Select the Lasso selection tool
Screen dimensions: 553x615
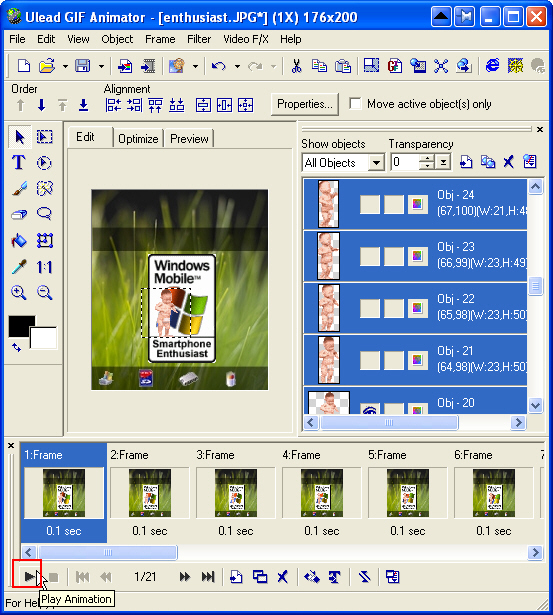(44, 214)
